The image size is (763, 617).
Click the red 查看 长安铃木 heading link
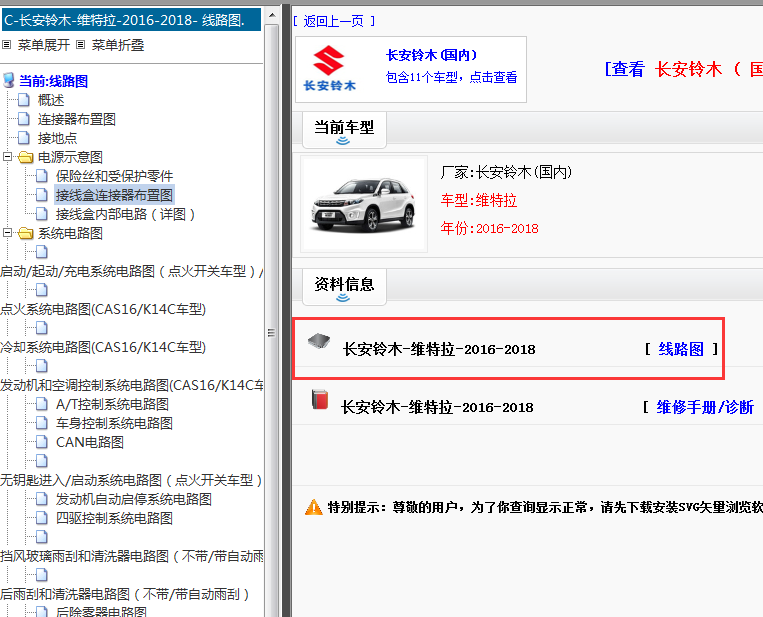683,69
